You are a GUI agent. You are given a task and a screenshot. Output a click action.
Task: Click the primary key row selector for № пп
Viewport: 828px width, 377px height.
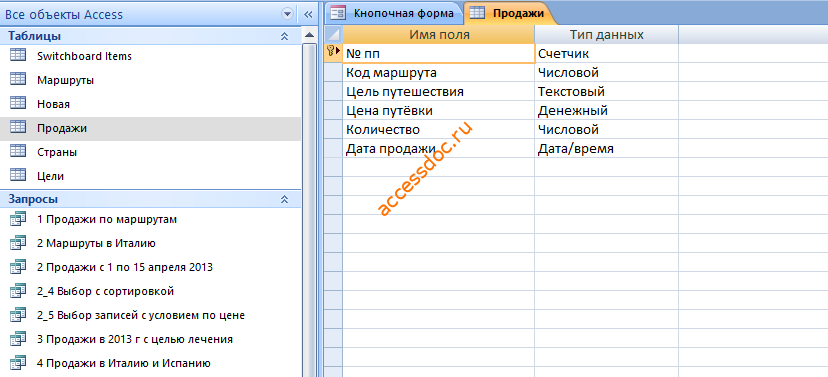pos(333,53)
